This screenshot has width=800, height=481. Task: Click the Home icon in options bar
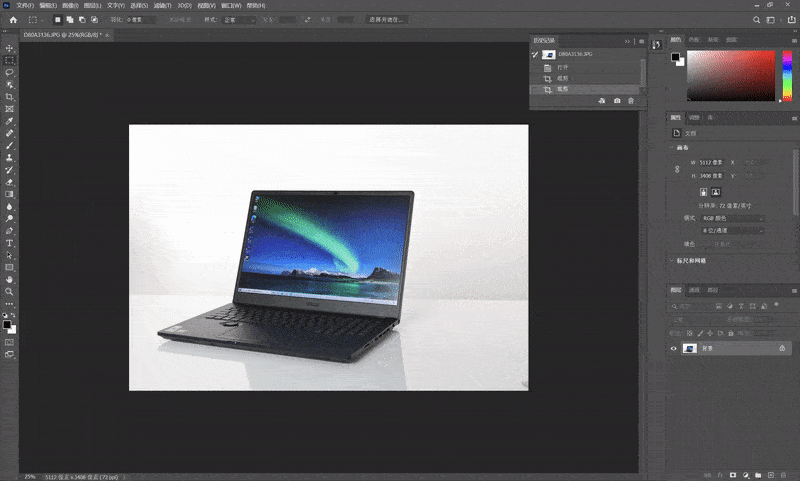[13, 19]
